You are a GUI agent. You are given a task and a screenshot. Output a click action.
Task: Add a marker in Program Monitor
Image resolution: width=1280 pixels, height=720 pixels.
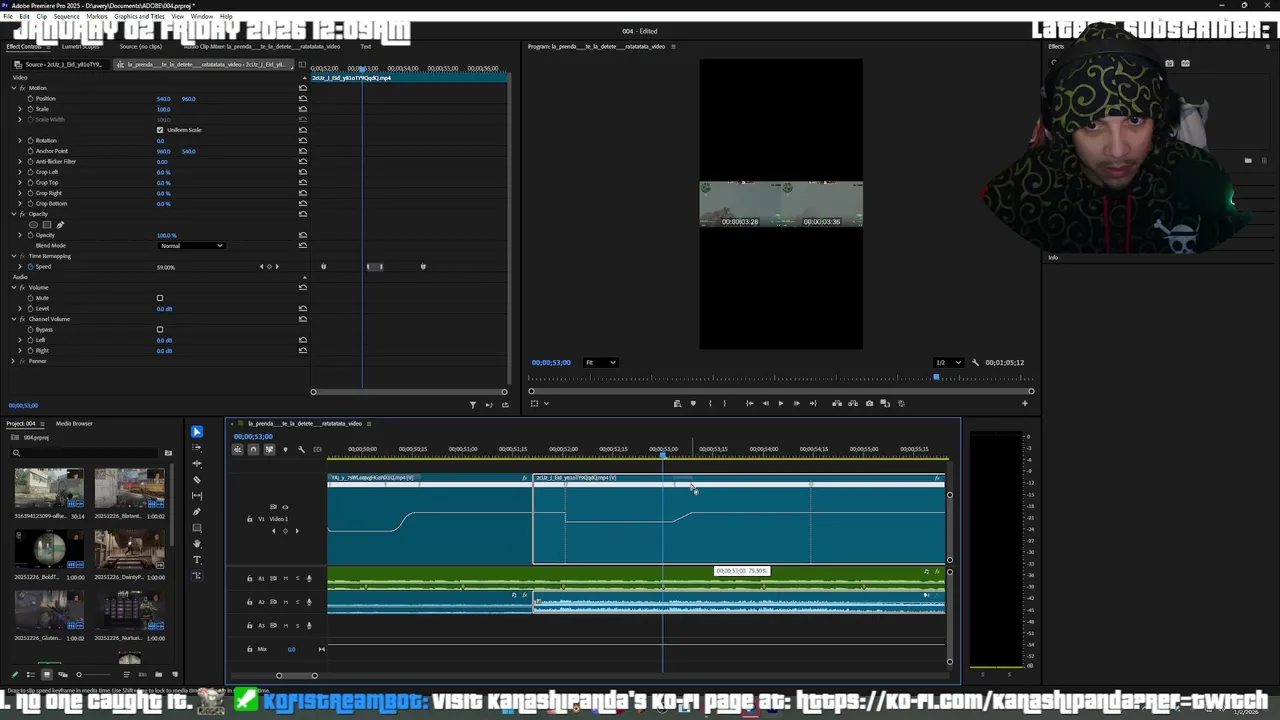click(693, 403)
